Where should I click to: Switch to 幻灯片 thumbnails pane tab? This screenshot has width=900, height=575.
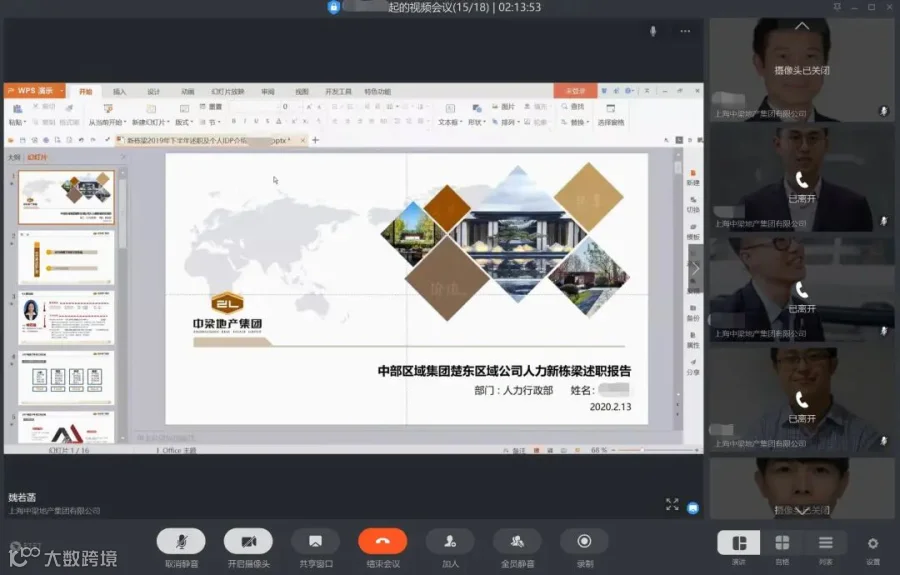37,157
